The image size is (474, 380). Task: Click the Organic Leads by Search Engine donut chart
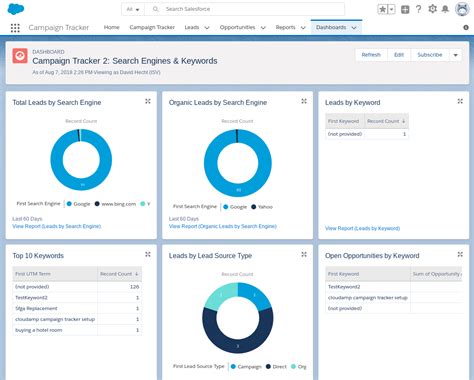(238, 163)
